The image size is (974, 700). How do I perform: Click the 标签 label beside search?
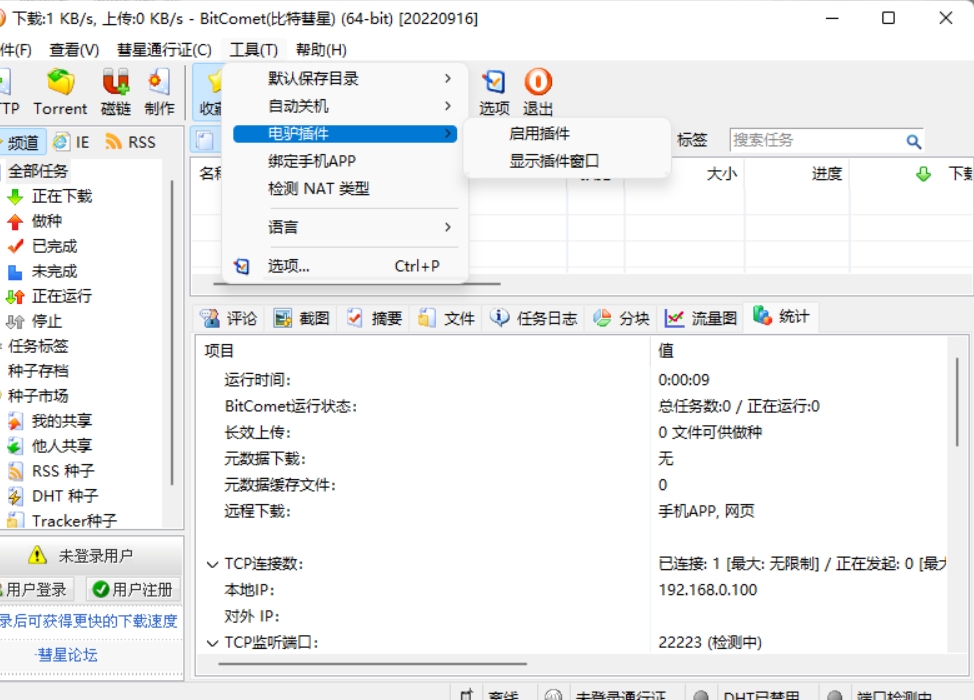(x=692, y=140)
